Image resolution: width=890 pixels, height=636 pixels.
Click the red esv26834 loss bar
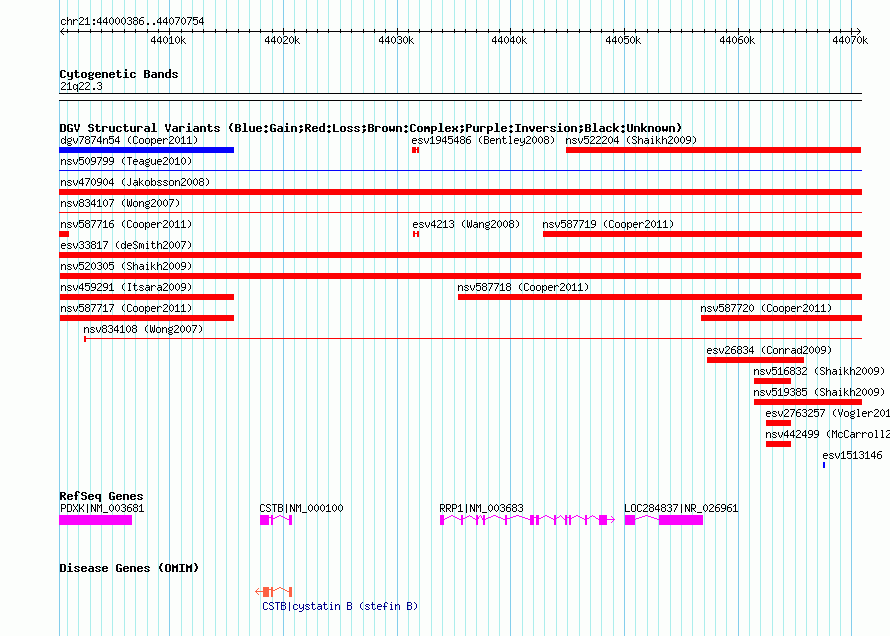coord(755,360)
